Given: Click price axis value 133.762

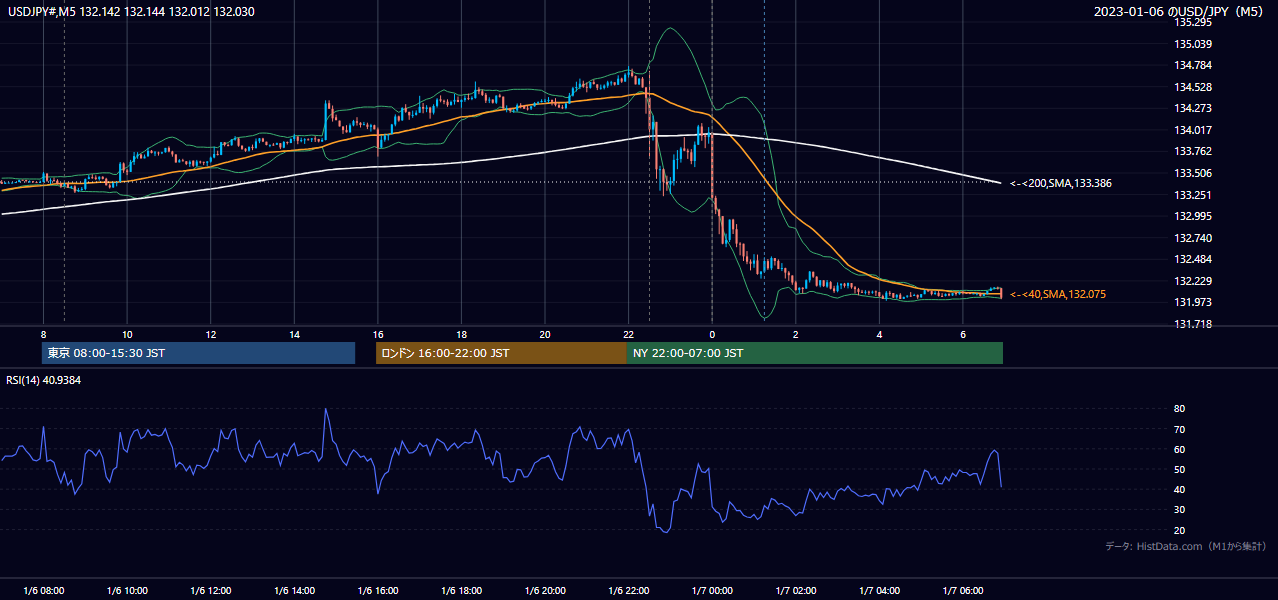Looking at the screenshot, I should pos(1192,152).
